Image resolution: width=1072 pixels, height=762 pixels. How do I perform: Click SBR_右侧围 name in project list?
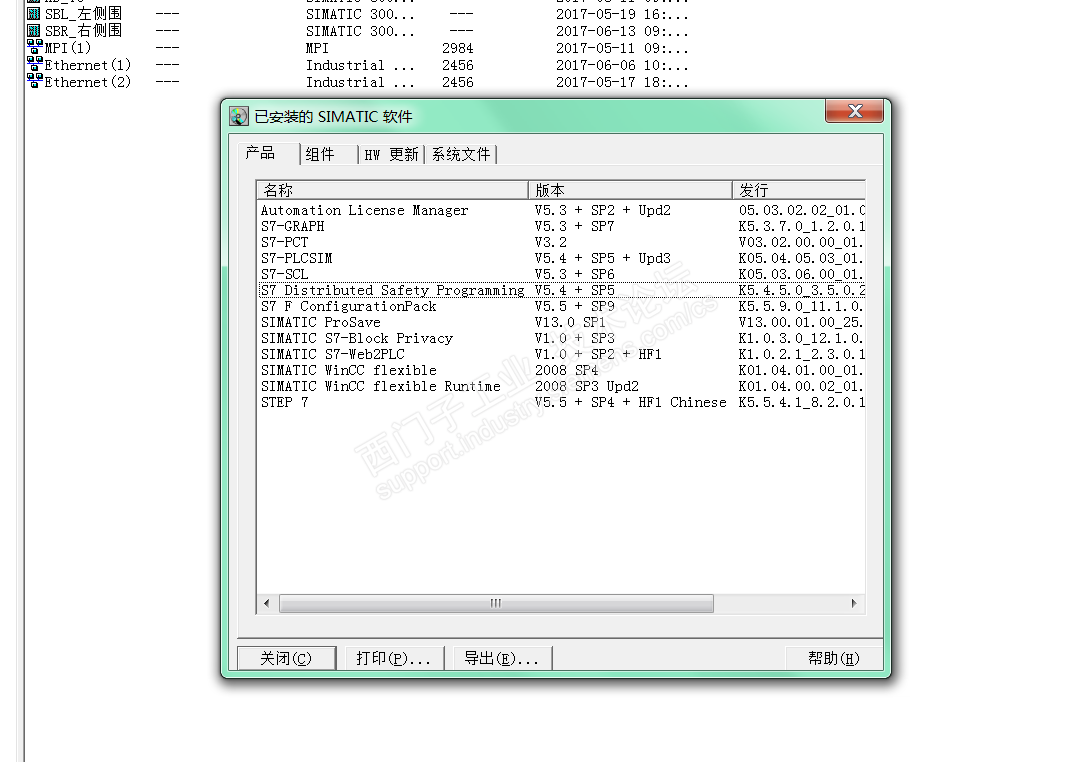click(83, 31)
